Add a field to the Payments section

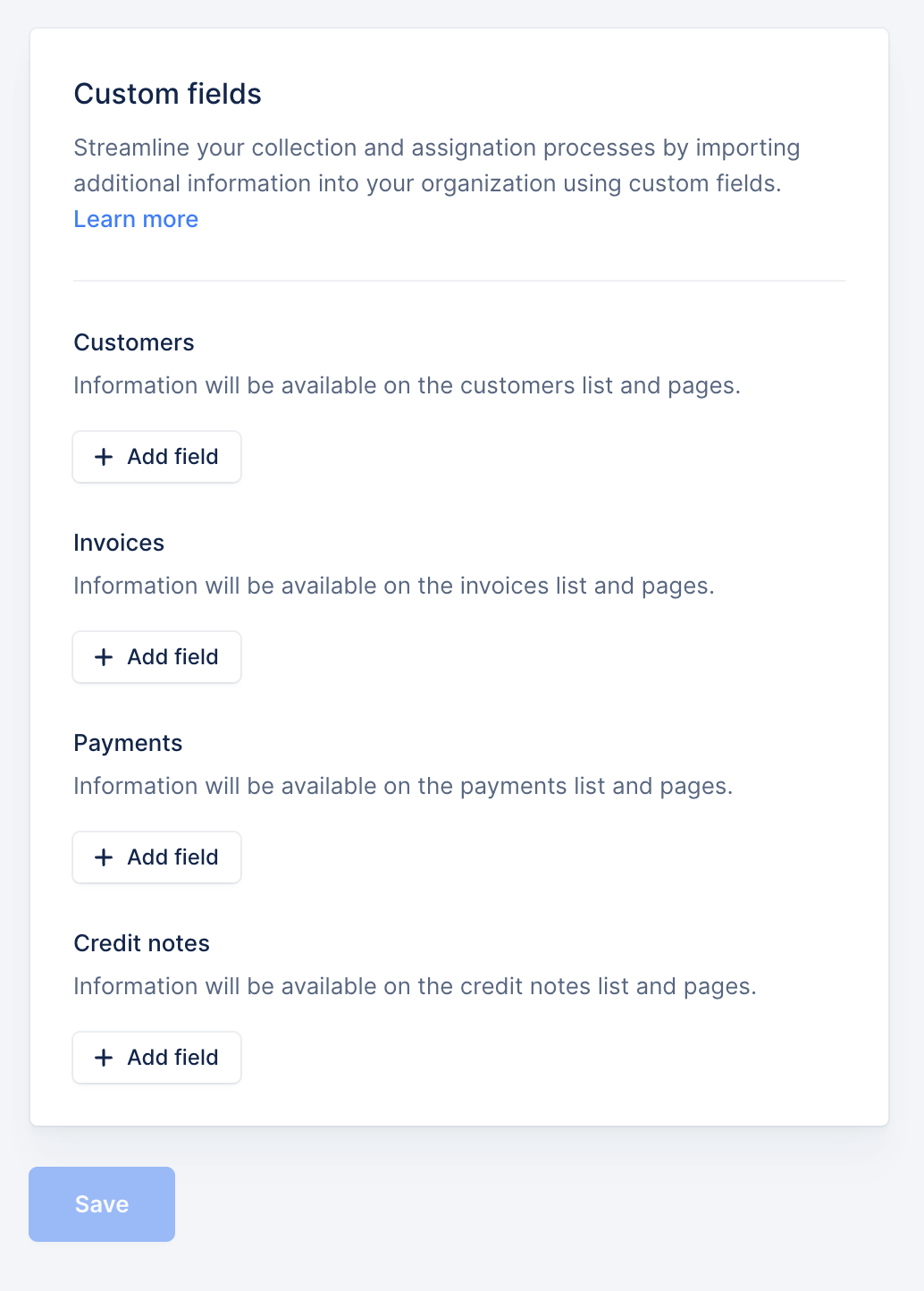click(x=157, y=857)
